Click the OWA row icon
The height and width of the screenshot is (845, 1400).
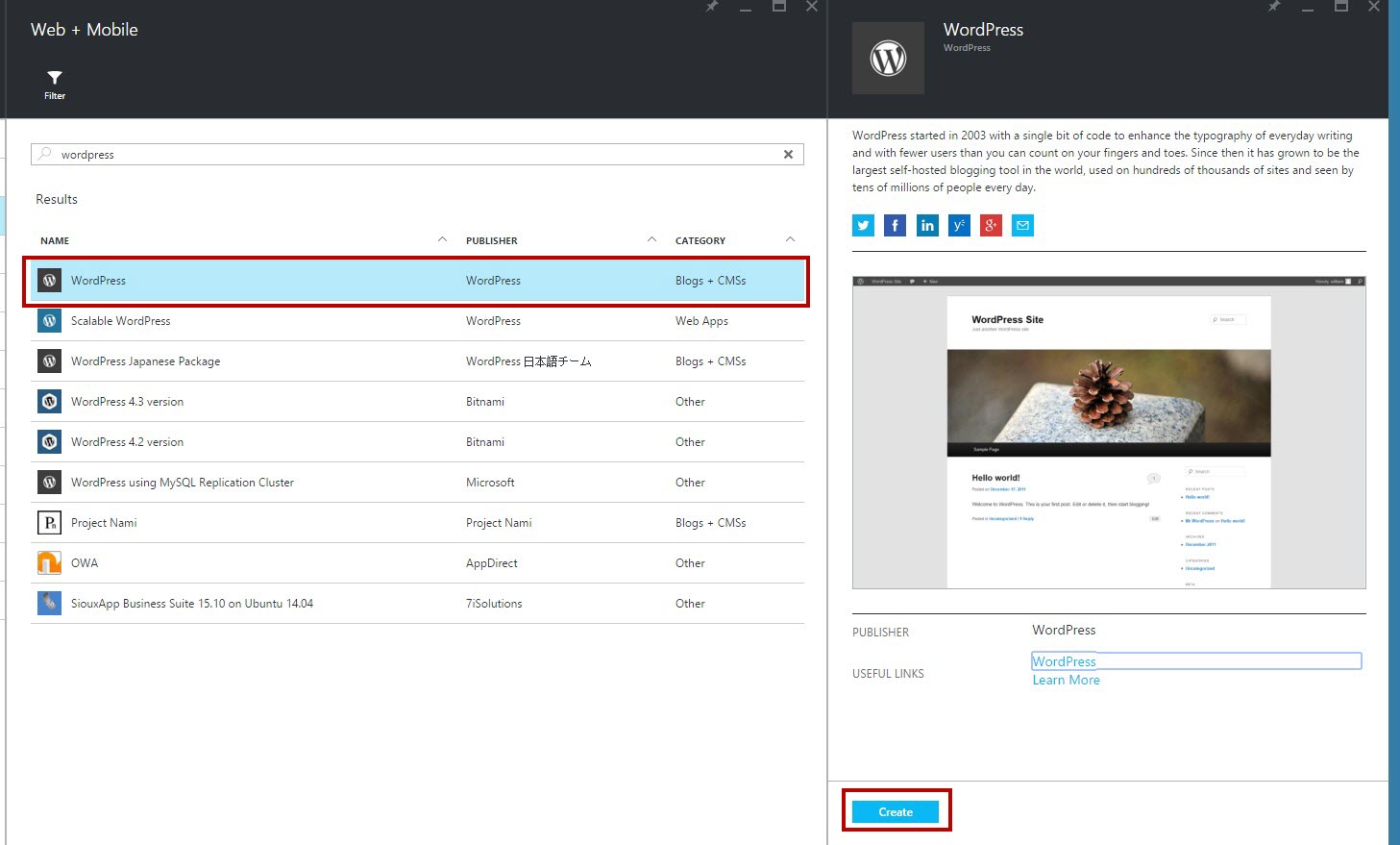pos(49,563)
